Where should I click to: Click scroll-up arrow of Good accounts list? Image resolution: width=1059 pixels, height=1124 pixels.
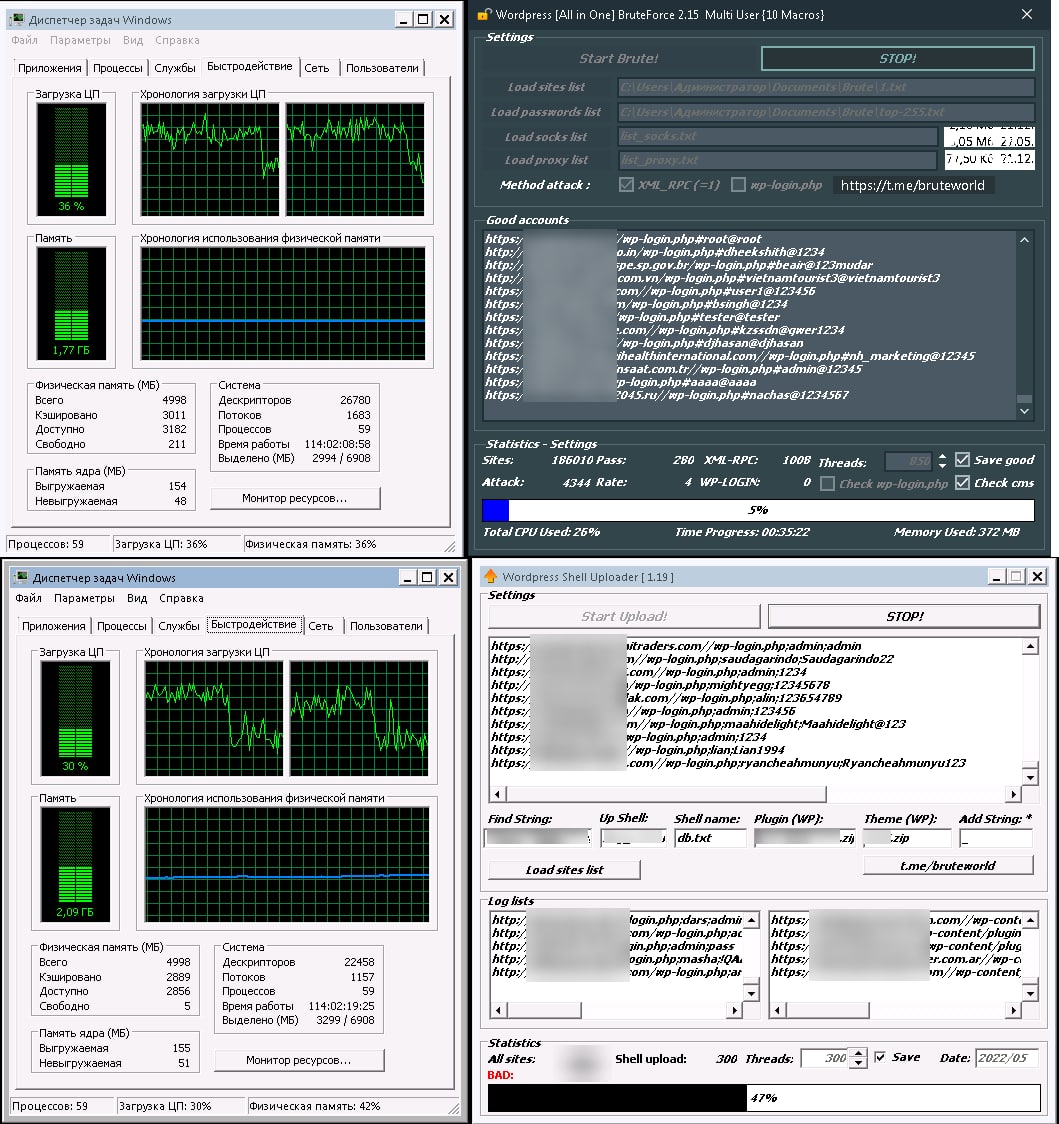pyautogui.click(x=1025, y=240)
